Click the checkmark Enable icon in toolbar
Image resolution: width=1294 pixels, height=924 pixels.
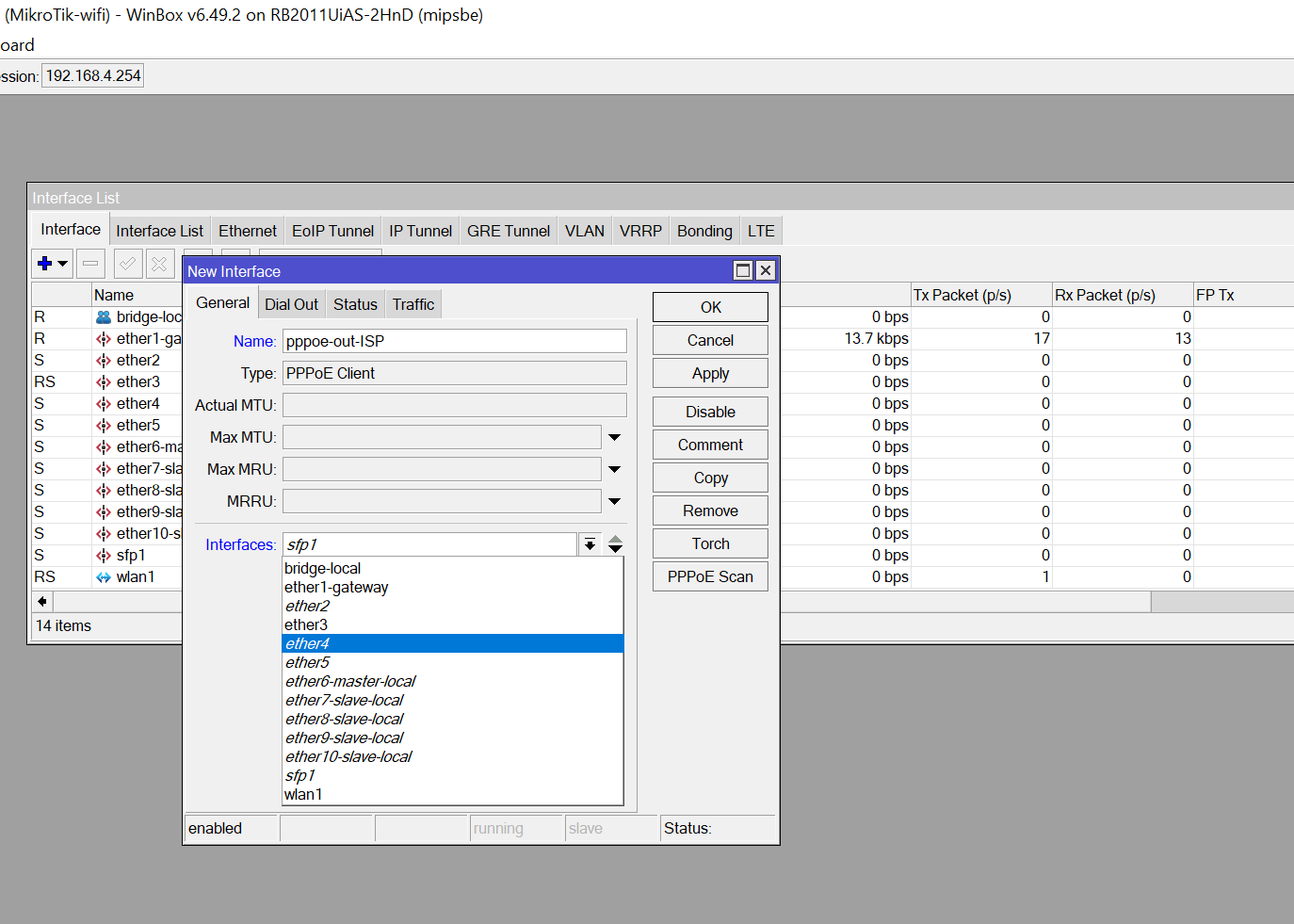click(128, 264)
